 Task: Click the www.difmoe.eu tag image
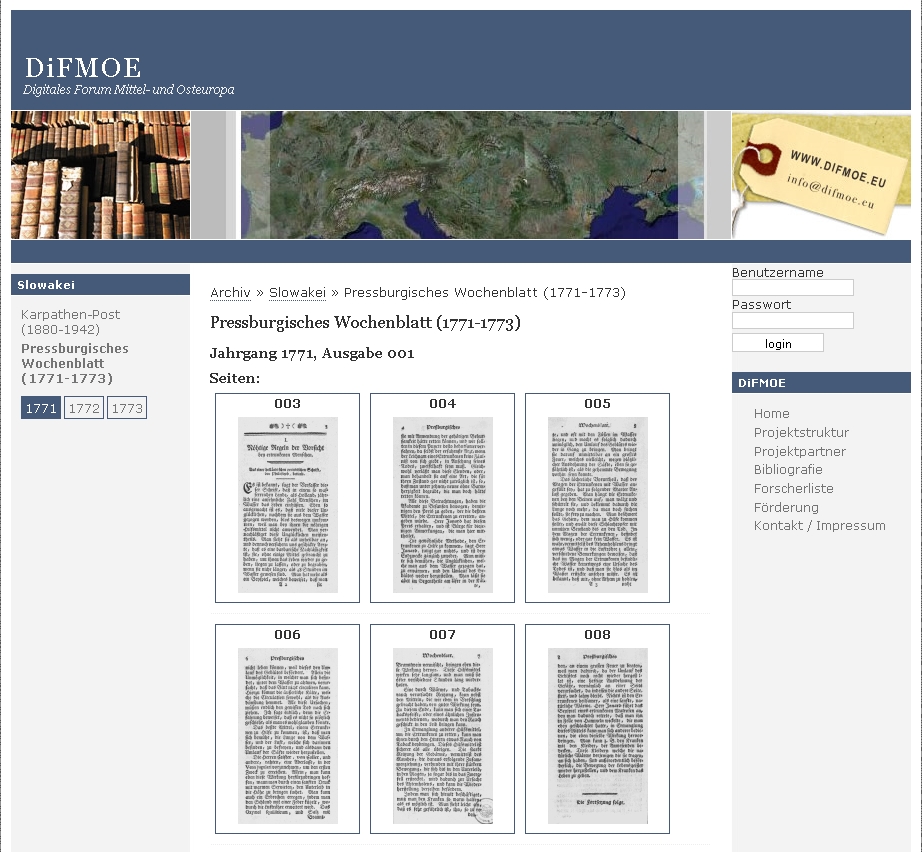(x=821, y=175)
